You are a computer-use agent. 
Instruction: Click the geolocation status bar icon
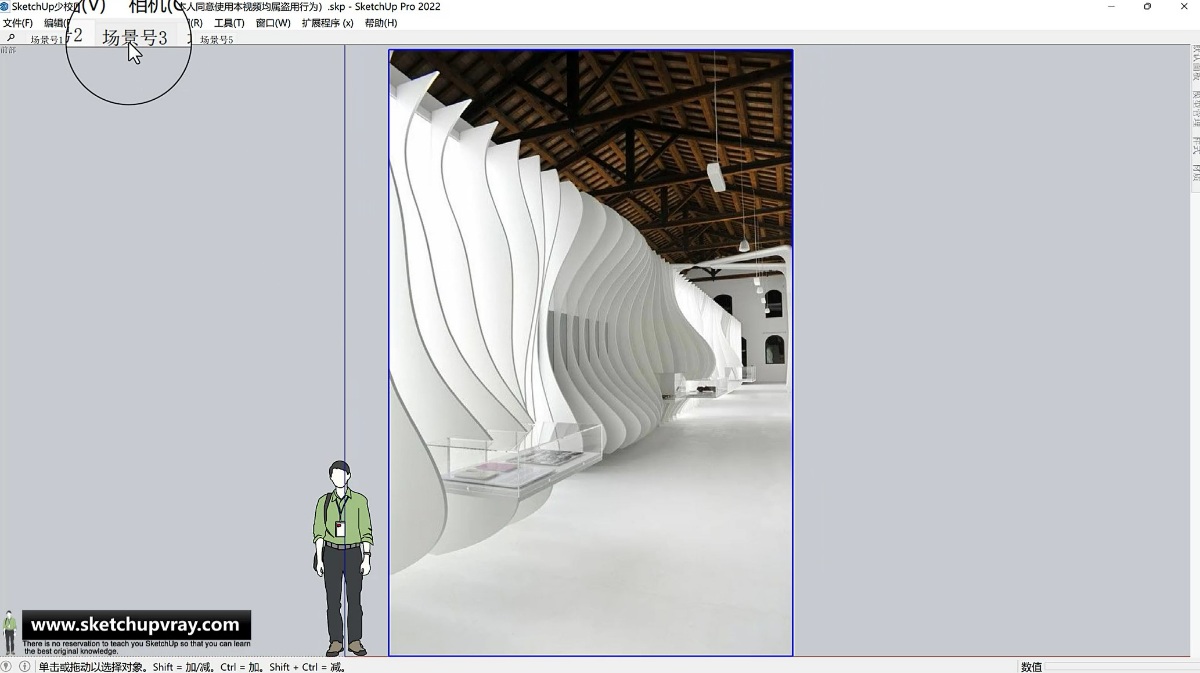click(7, 666)
